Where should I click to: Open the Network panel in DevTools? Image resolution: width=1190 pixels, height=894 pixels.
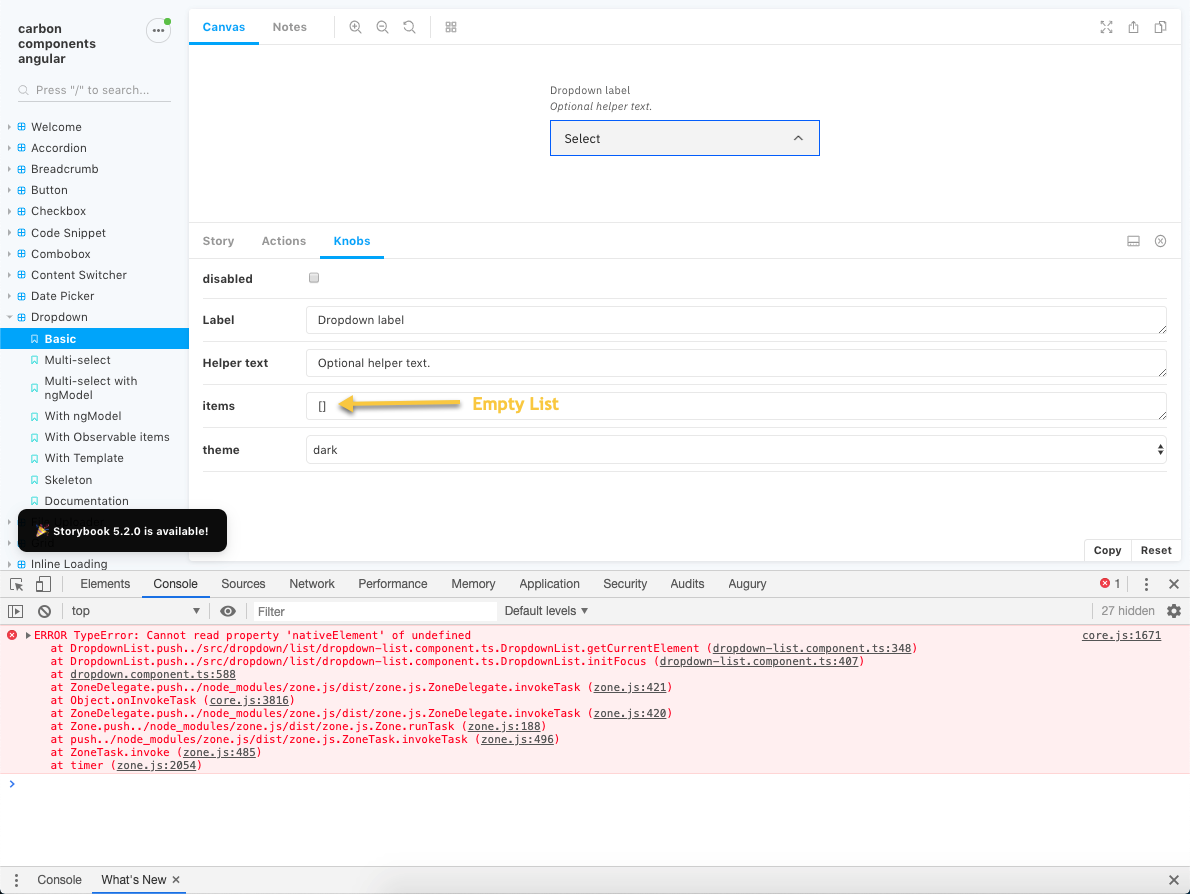coord(311,583)
